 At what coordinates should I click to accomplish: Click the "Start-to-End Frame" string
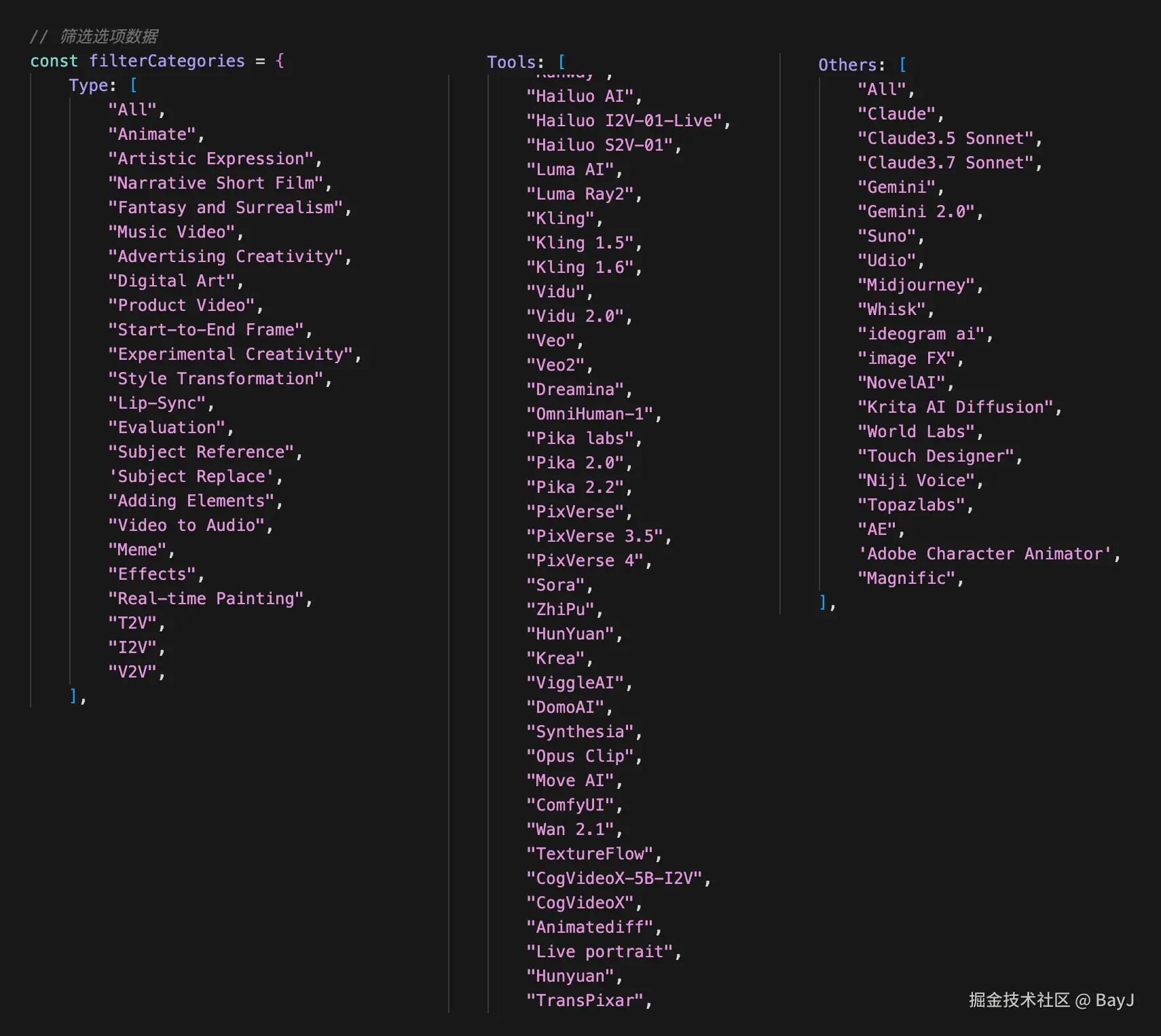click(x=206, y=330)
